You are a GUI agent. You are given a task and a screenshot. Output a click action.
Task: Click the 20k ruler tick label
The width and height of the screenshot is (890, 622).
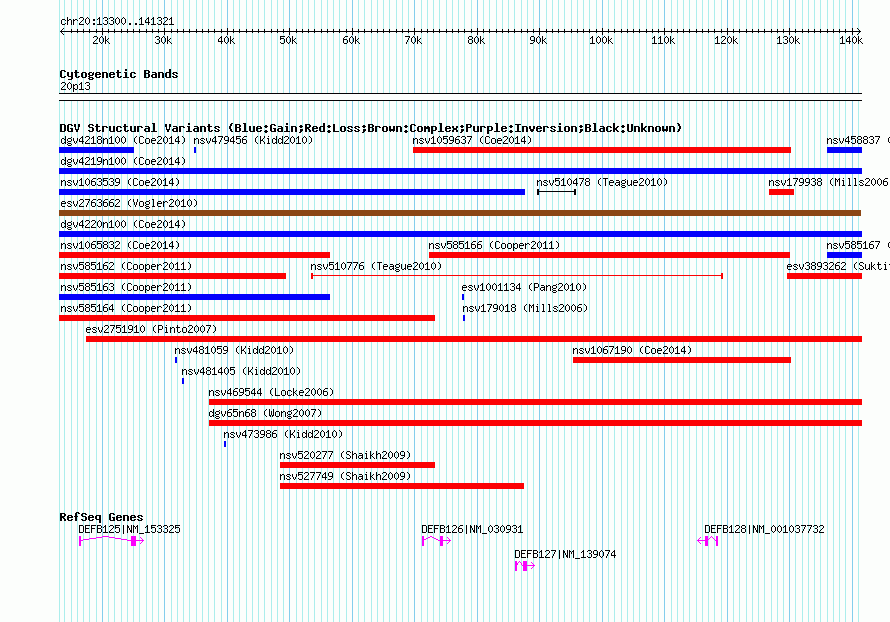(x=101, y=40)
